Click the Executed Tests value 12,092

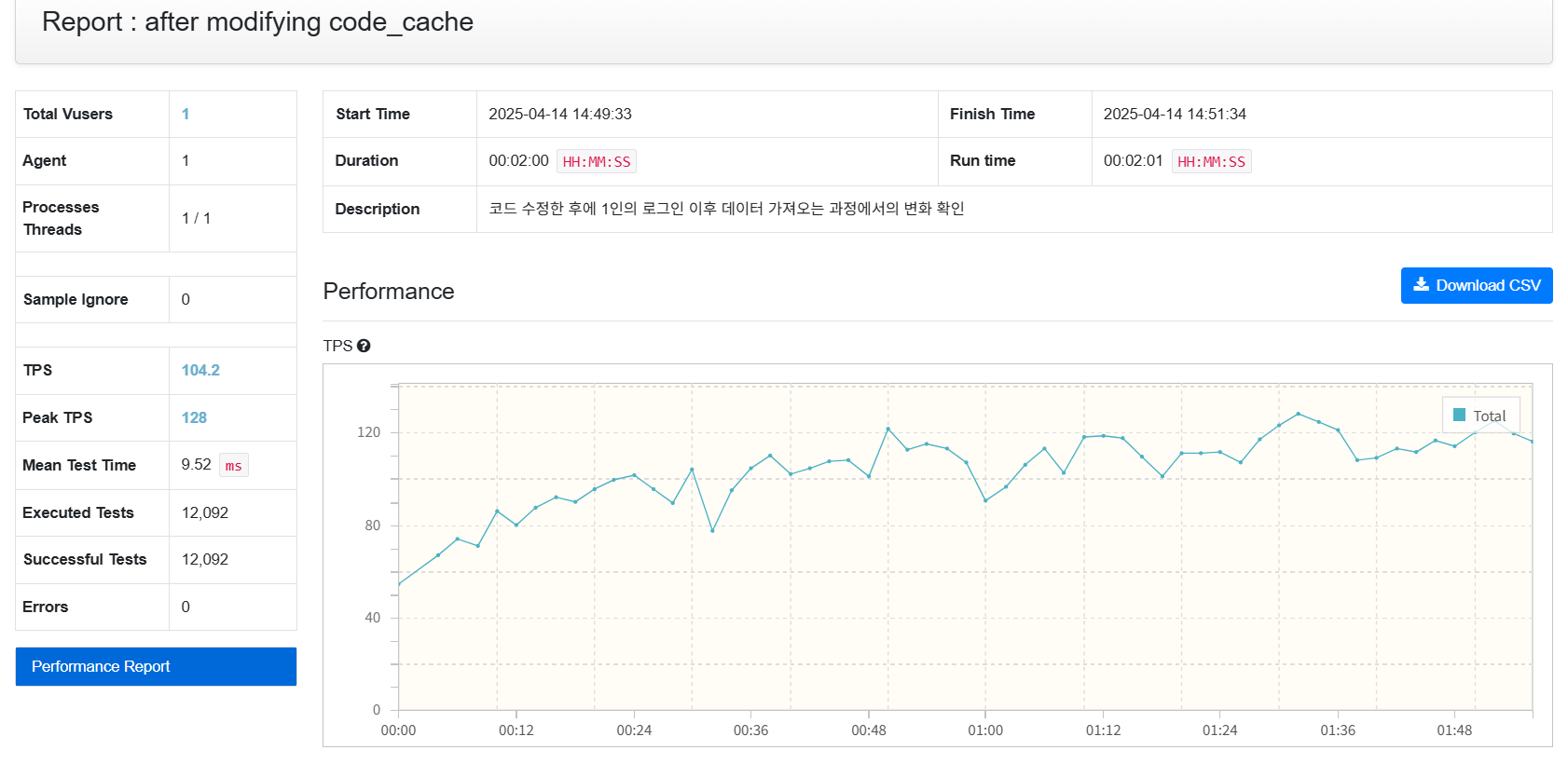tap(205, 512)
